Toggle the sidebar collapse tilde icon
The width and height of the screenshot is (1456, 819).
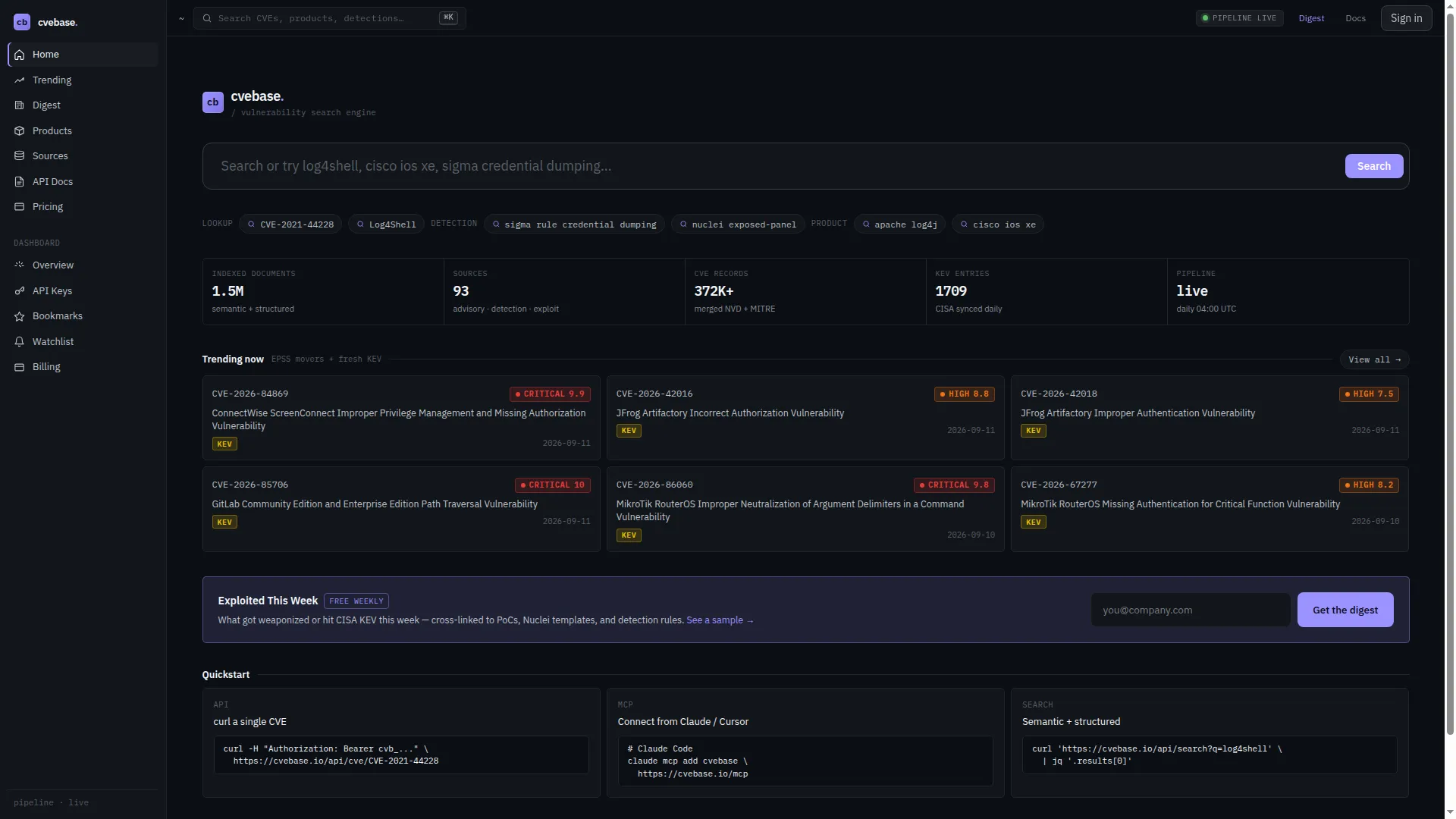tap(181, 18)
